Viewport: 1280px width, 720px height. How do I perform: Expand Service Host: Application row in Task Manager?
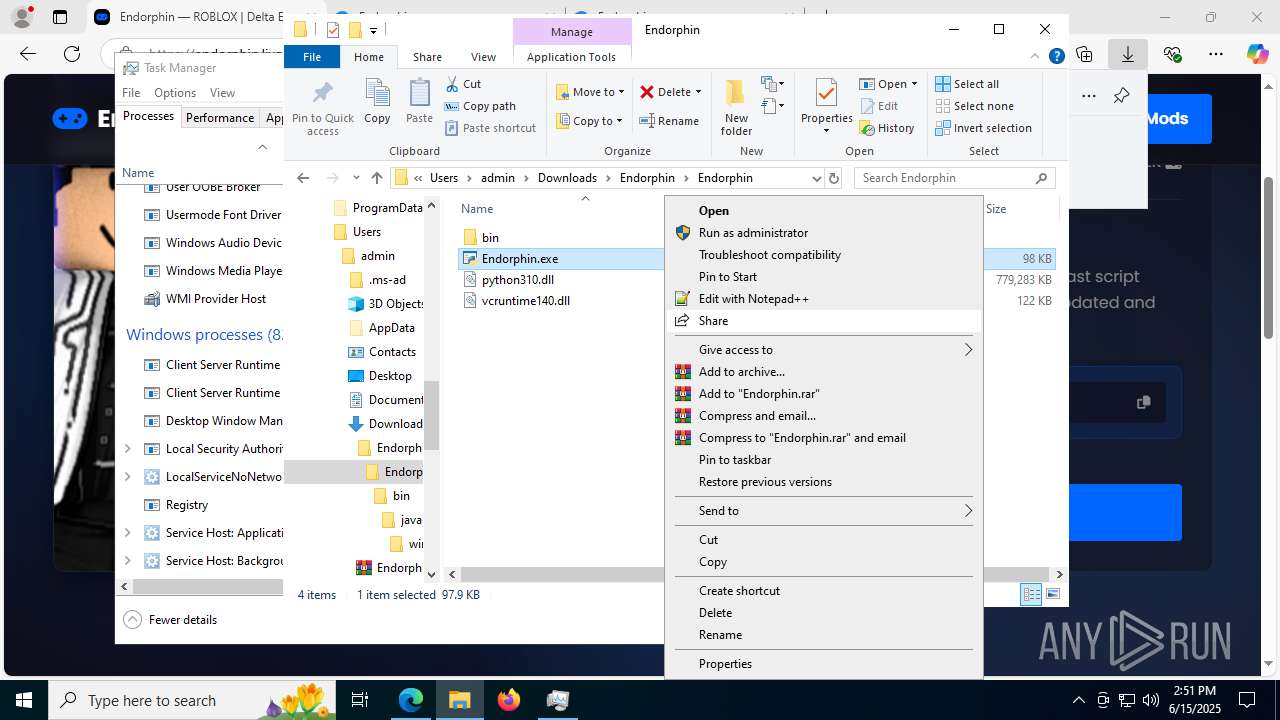(x=127, y=533)
